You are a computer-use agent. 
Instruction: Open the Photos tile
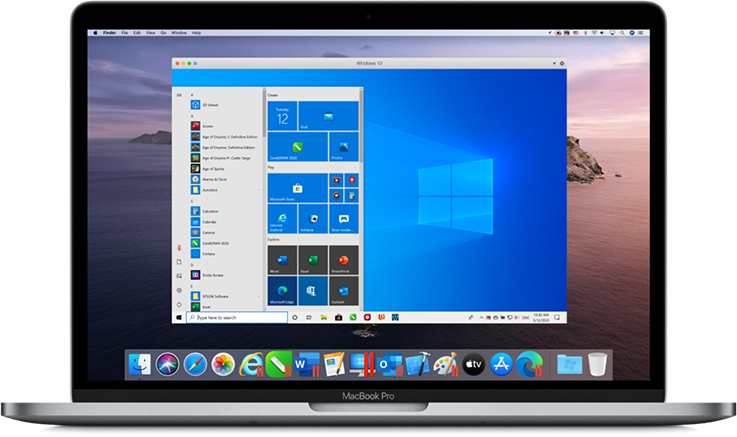(344, 147)
